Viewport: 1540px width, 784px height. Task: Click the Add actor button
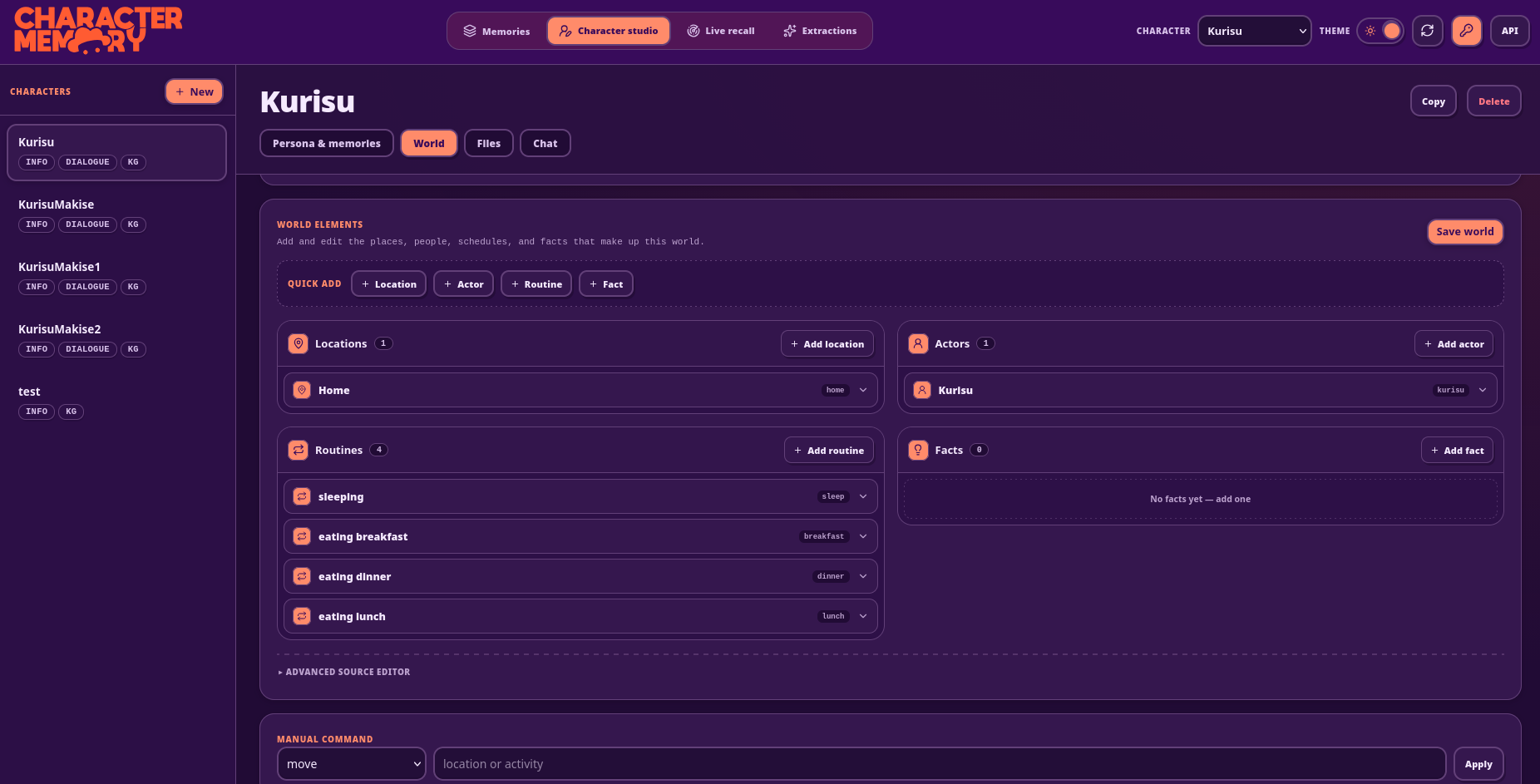[1454, 343]
